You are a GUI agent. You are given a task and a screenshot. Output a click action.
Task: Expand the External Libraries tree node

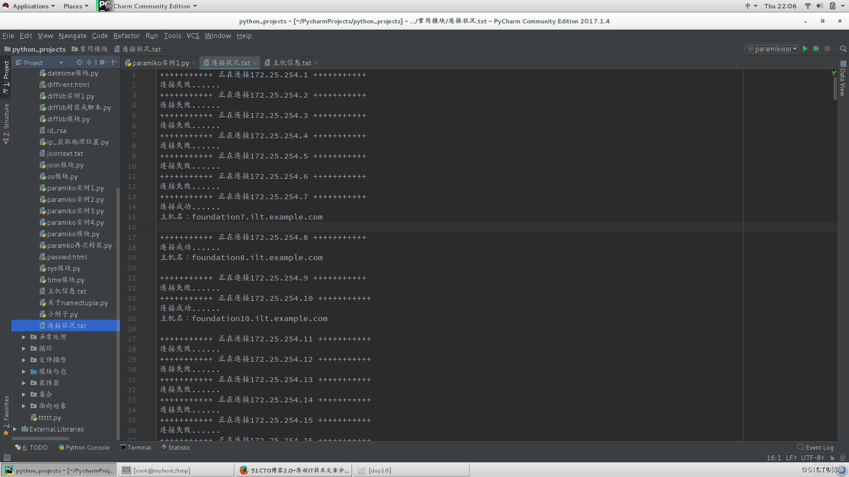pos(16,429)
